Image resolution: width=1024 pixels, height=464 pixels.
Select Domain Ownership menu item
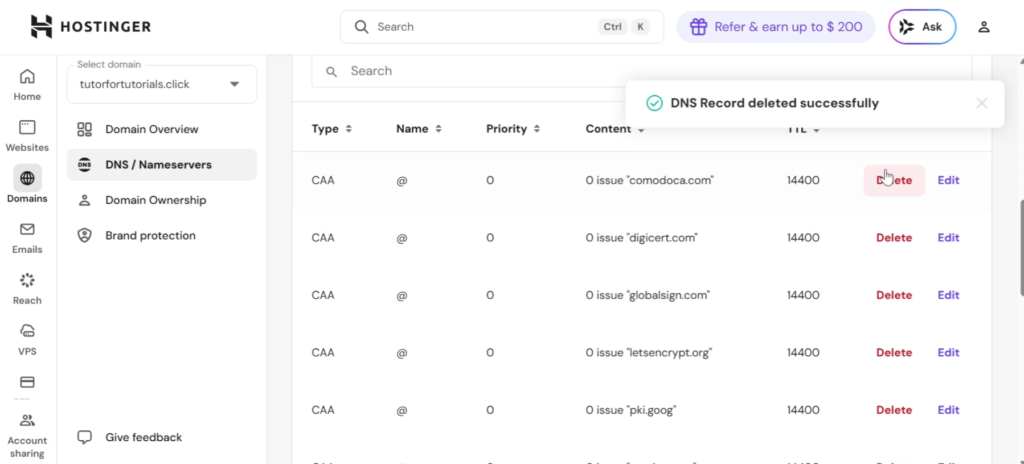155,200
